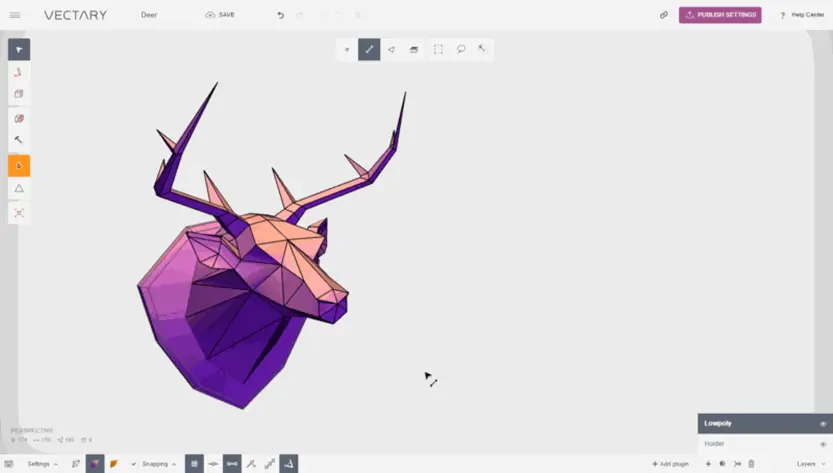Toggle the diagonal axis snapping button
Image resolution: width=833 pixels, height=473 pixels.
[270, 464]
